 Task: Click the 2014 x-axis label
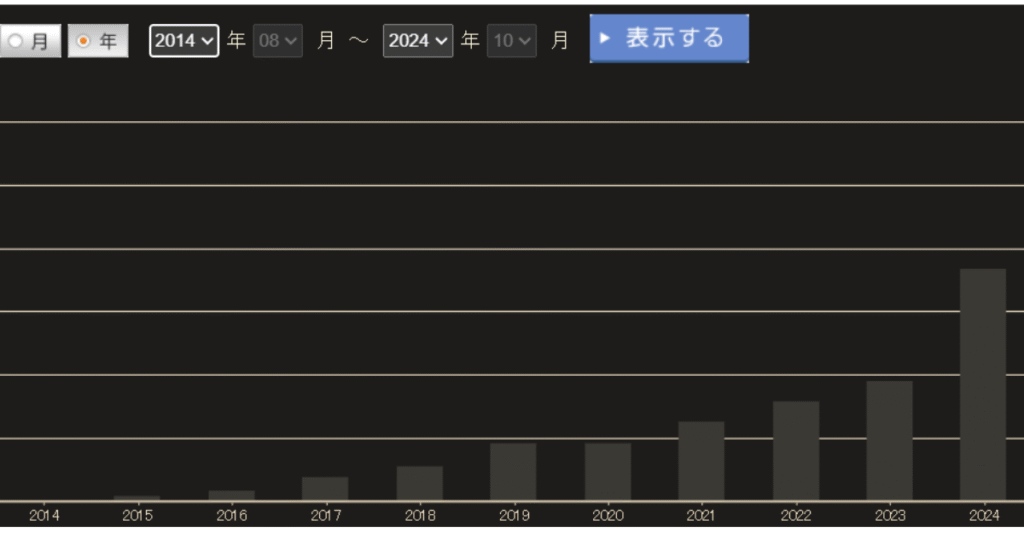pos(44,516)
